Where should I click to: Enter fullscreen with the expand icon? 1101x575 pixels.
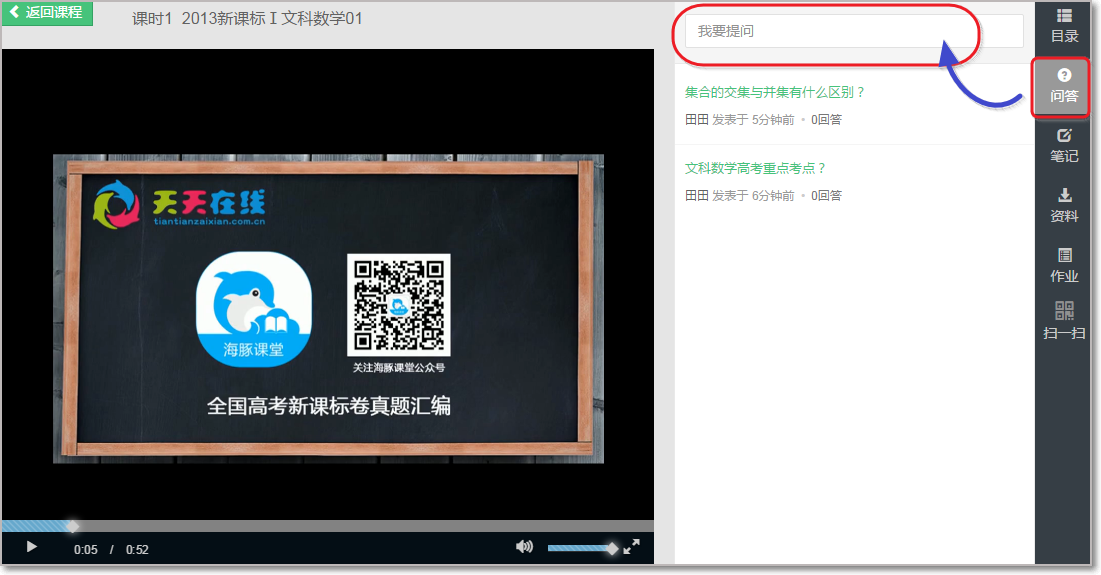pos(631,546)
